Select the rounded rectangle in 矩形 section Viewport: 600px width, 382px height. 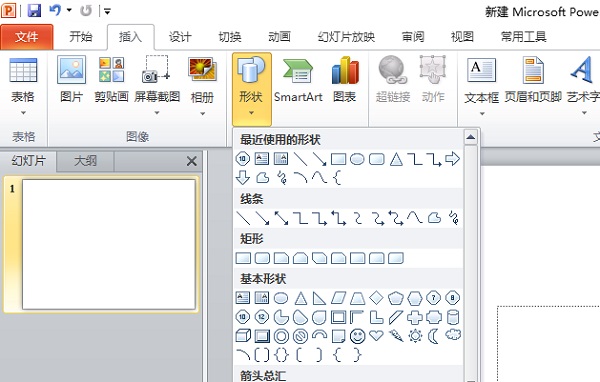point(262,258)
